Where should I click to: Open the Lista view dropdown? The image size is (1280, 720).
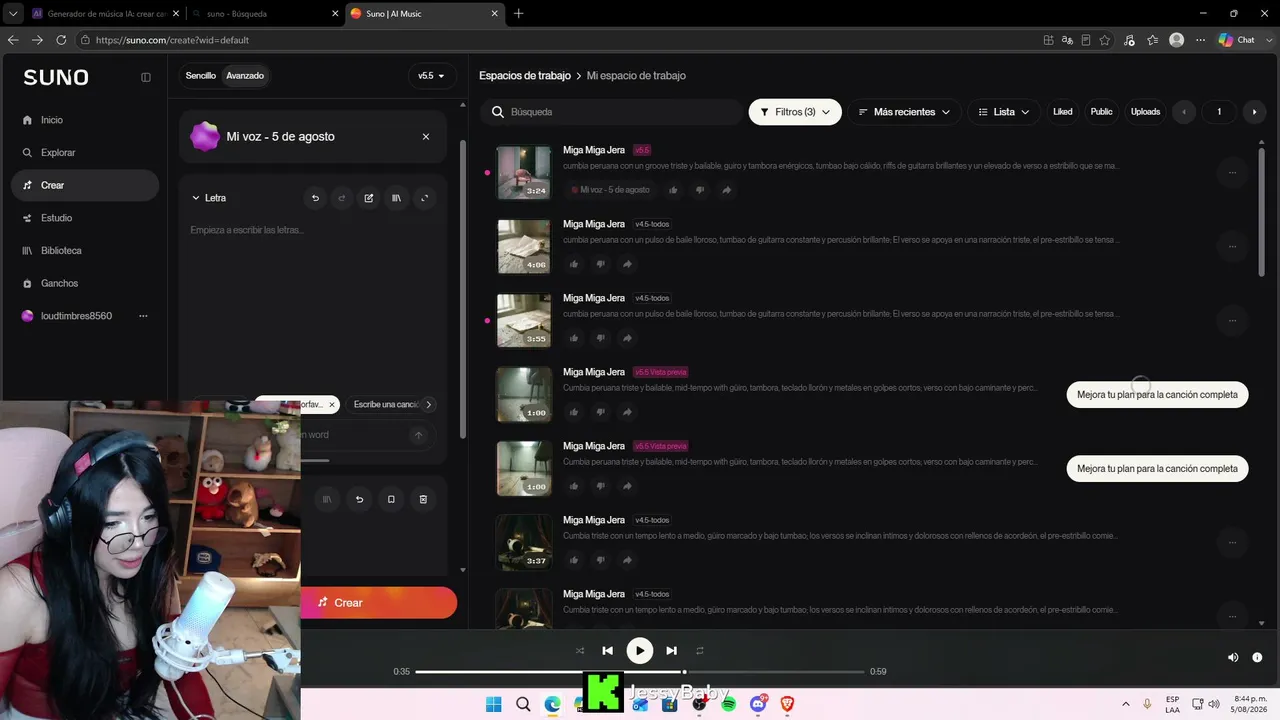point(1004,112)
